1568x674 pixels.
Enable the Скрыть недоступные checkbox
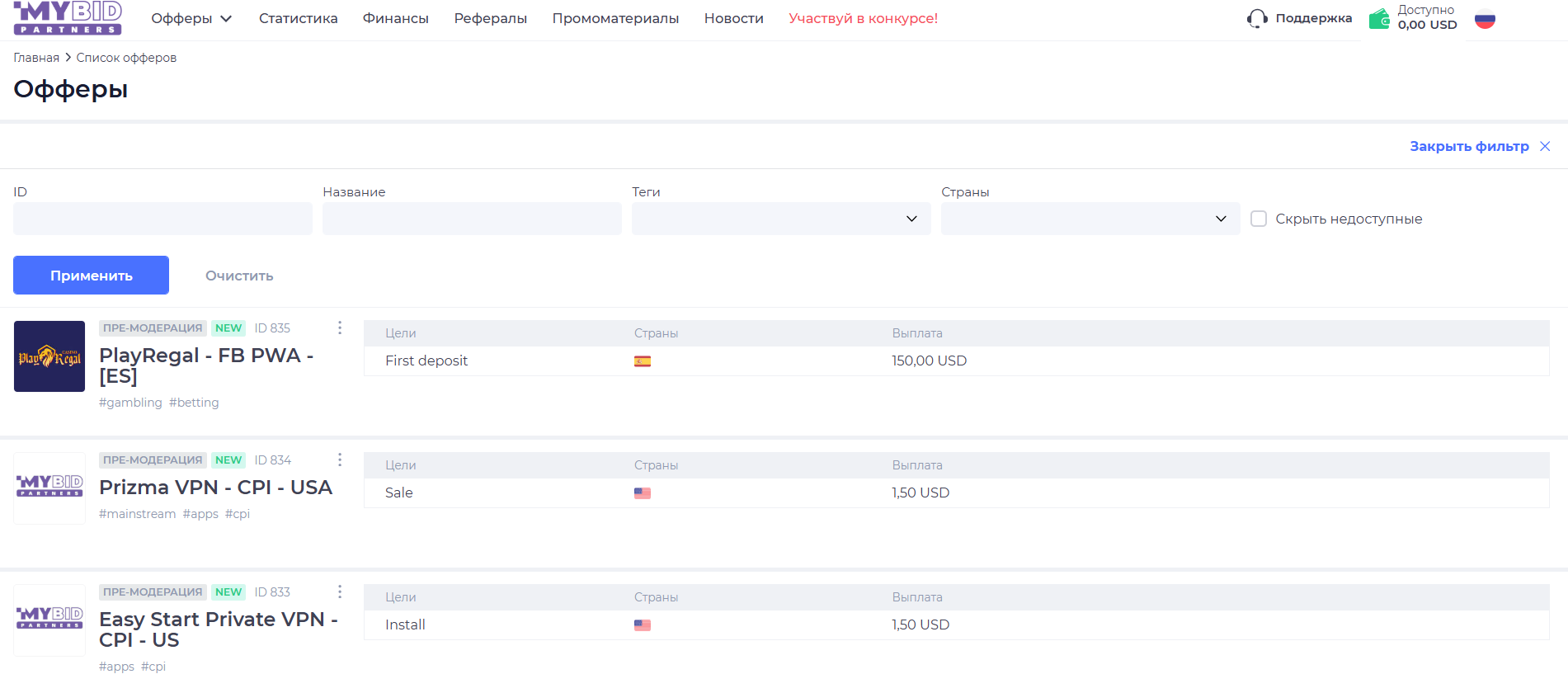(1259, 219)
